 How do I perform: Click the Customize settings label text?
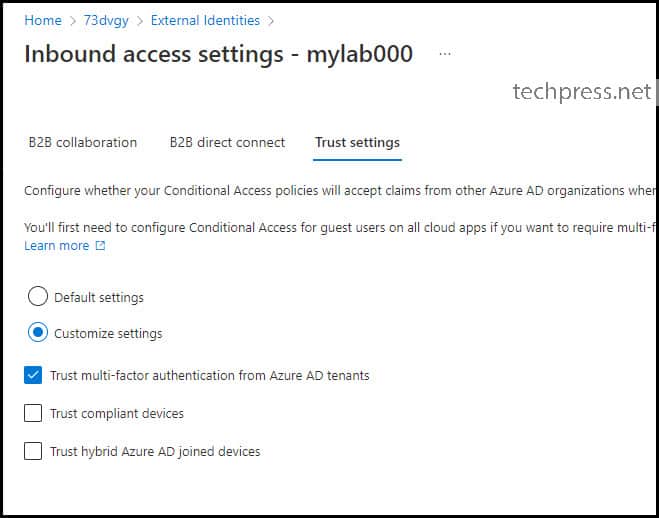click(108, 334)
